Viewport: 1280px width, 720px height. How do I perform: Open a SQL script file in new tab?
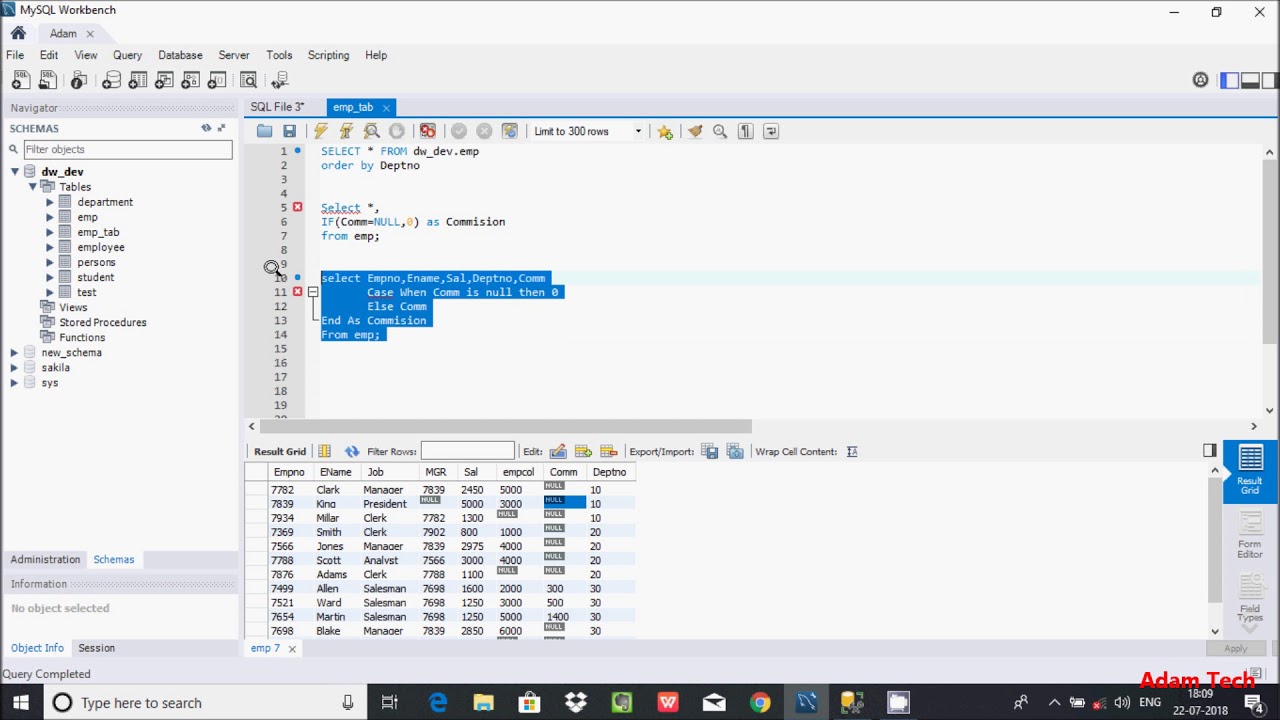pos(47,80)
